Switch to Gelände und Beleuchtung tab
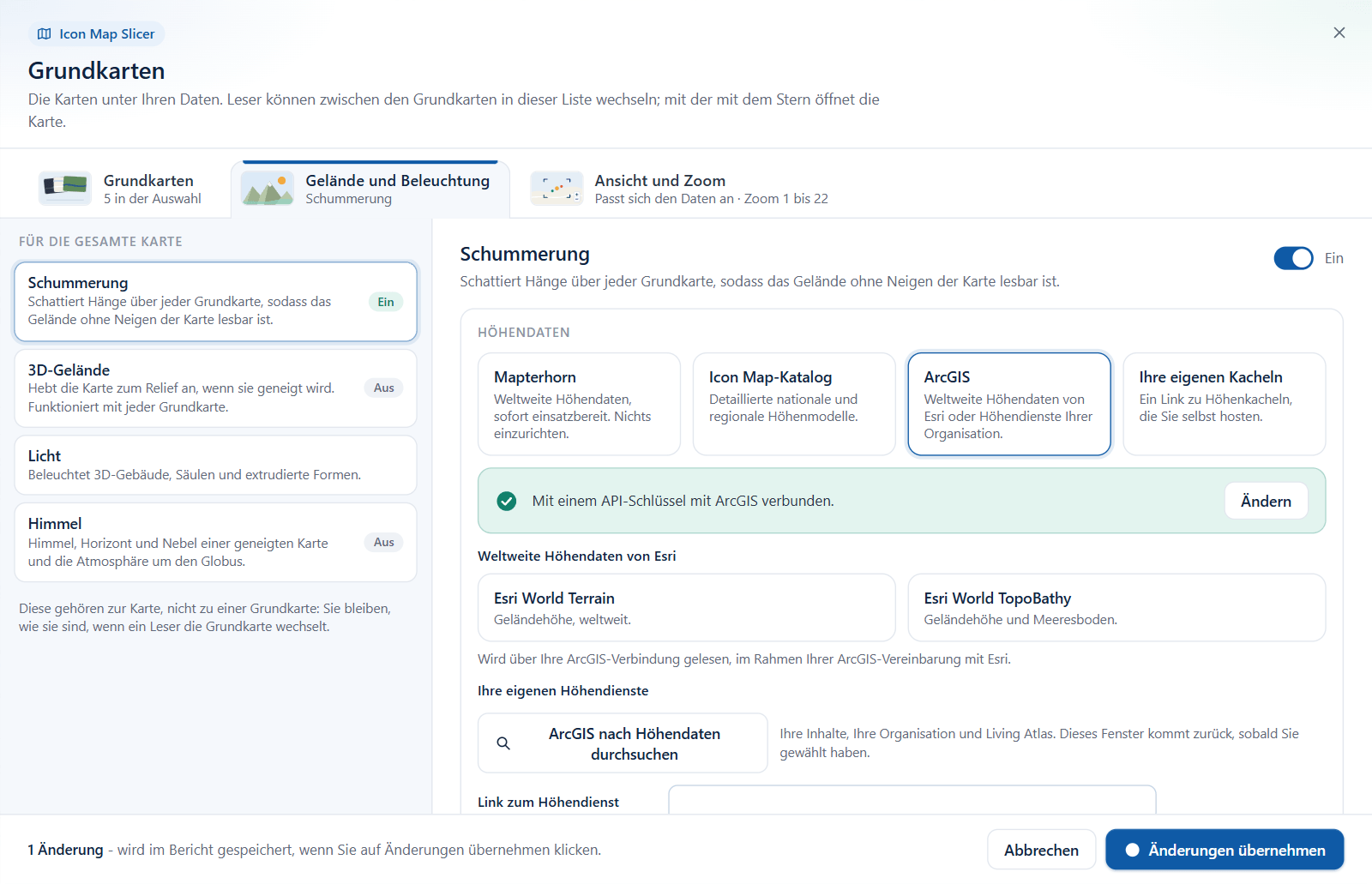 370,189
